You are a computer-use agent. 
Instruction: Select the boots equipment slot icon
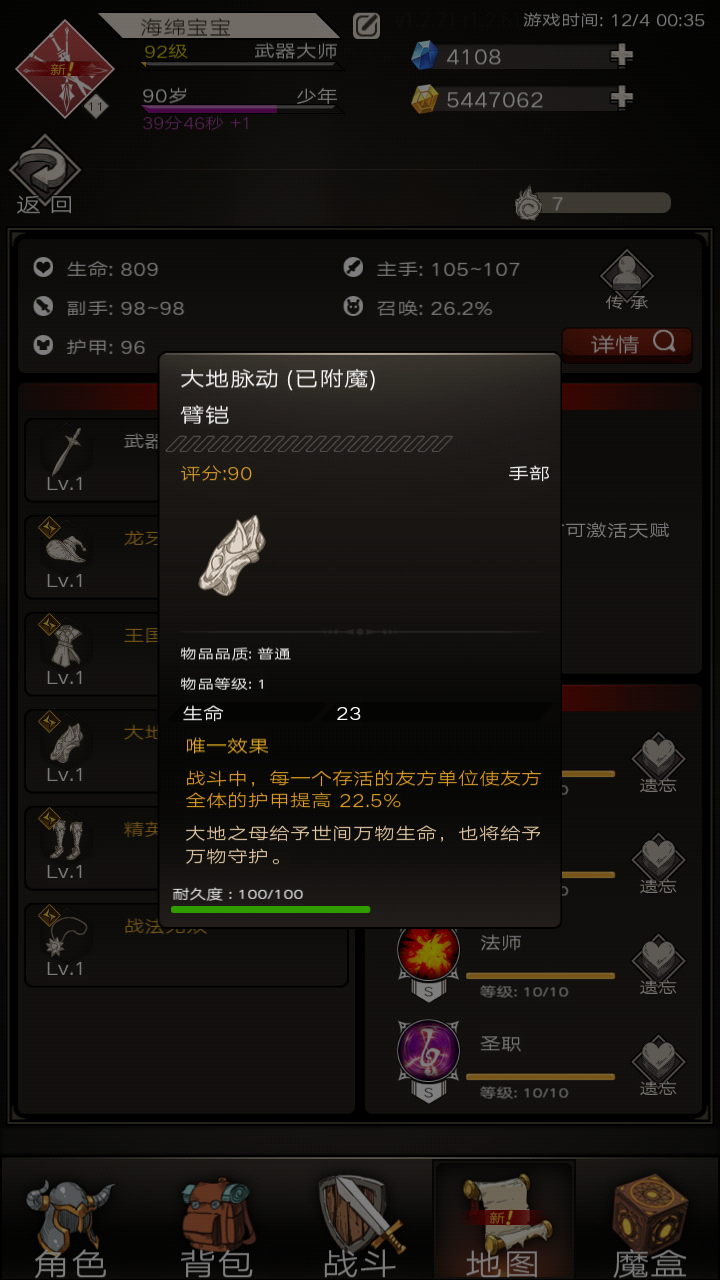(x=66, y=838)
